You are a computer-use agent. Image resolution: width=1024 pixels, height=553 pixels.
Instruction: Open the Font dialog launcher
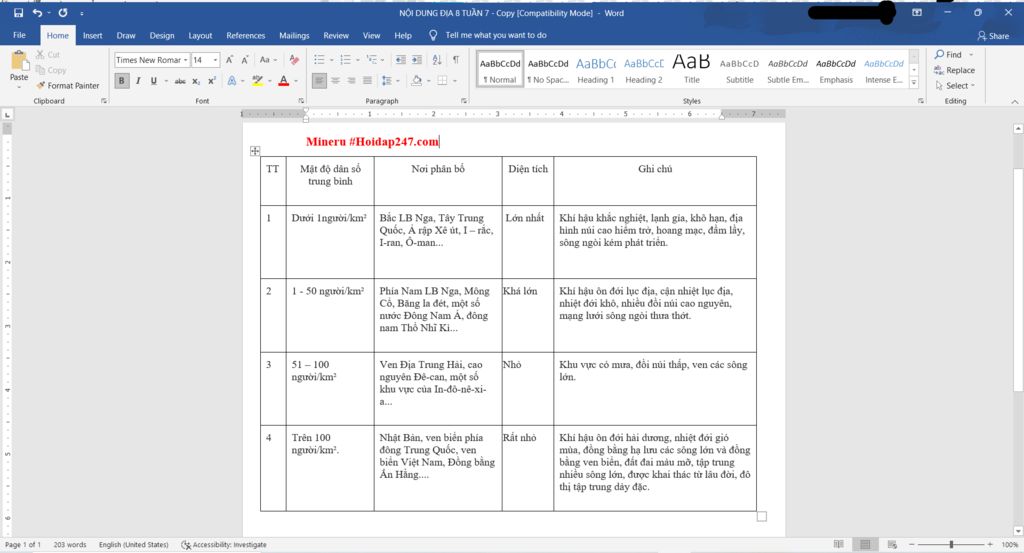[301, 101]
